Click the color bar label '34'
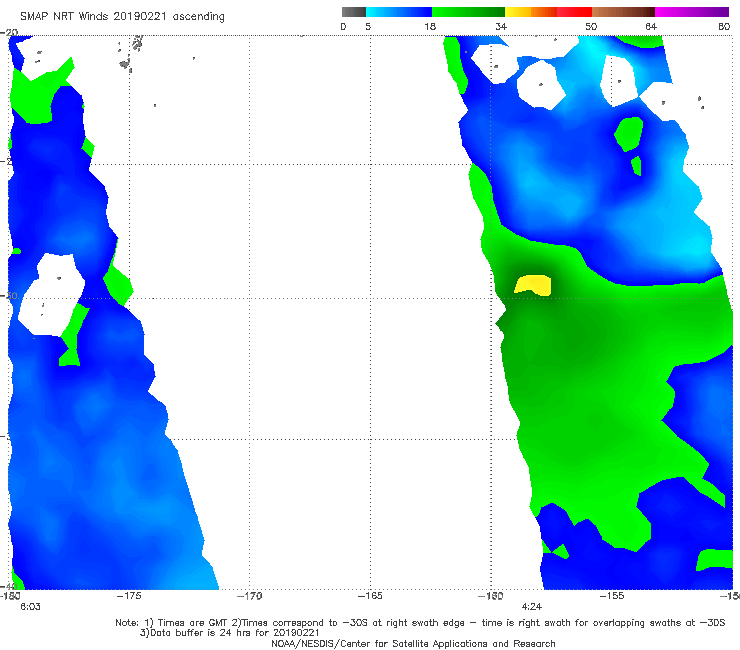The image size is (740, 650). tap(501, 26)
